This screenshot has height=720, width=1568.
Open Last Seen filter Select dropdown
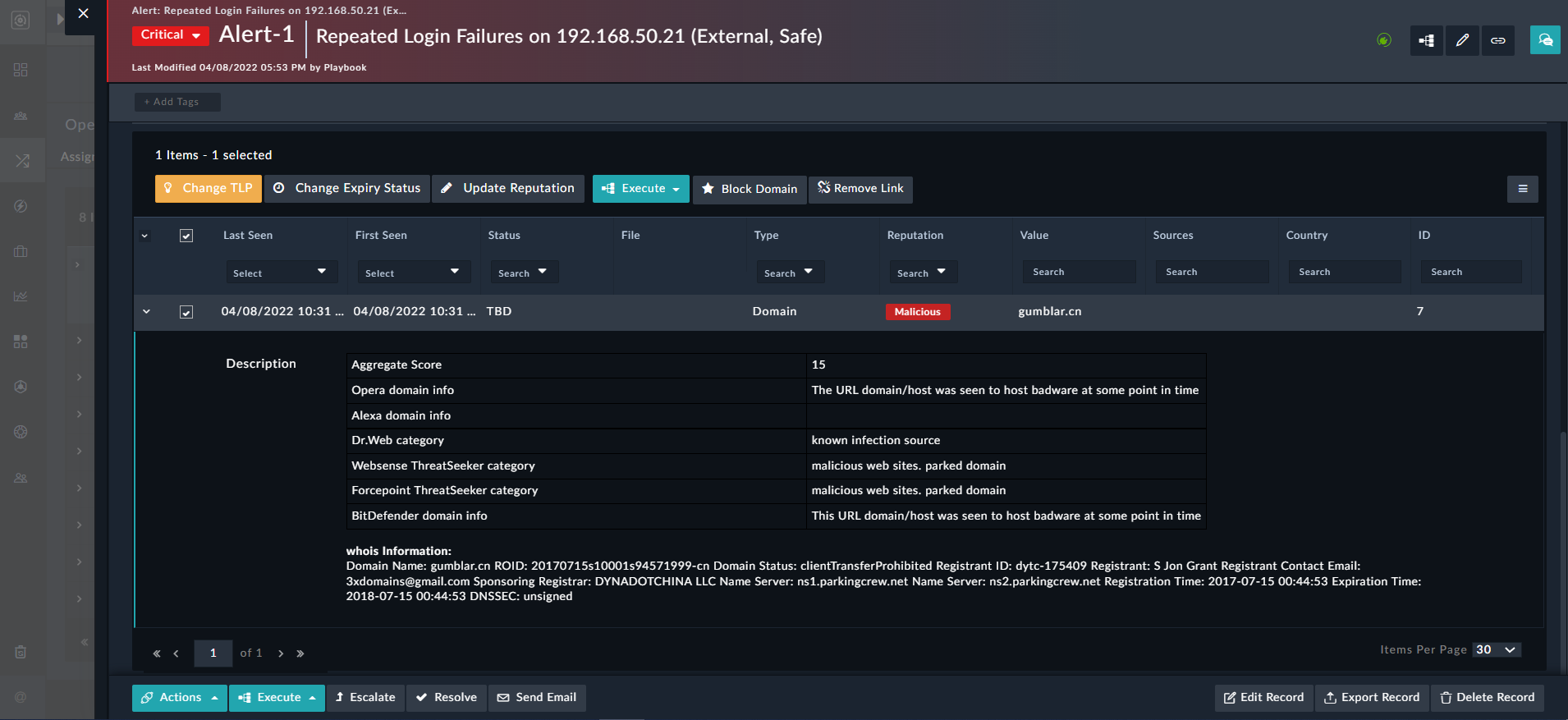pos(281,273)
